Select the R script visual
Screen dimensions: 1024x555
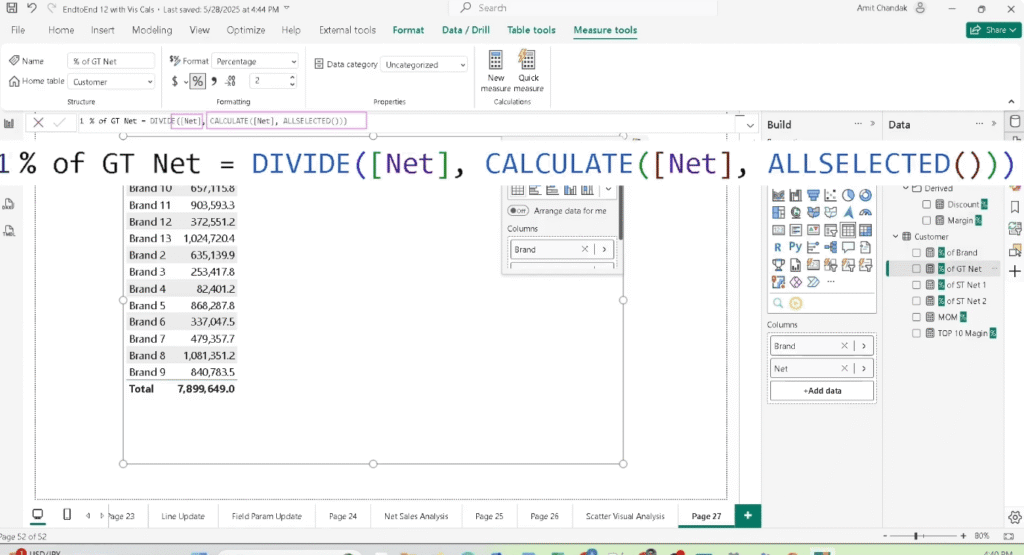(778, 247)
